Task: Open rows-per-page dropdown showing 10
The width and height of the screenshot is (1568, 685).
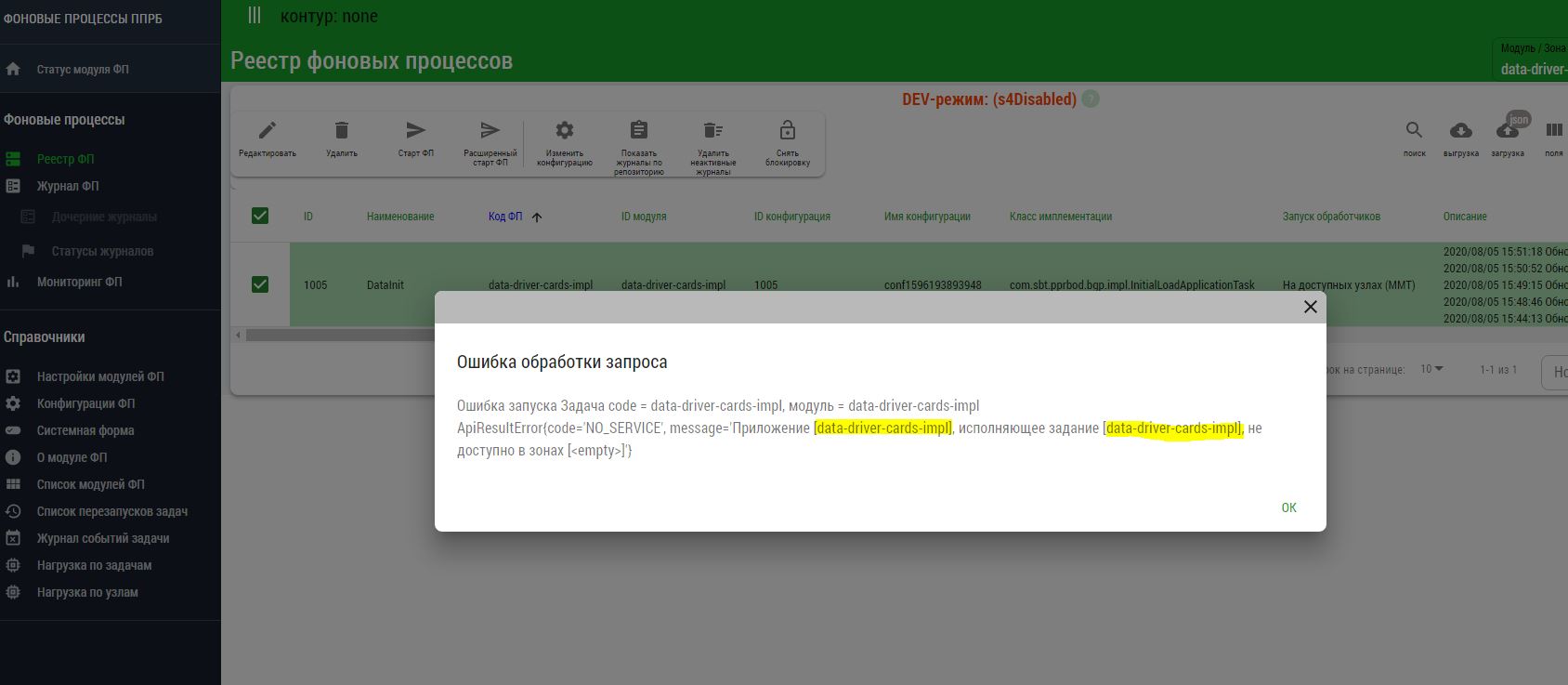Action: click(x=1431, y=369)
